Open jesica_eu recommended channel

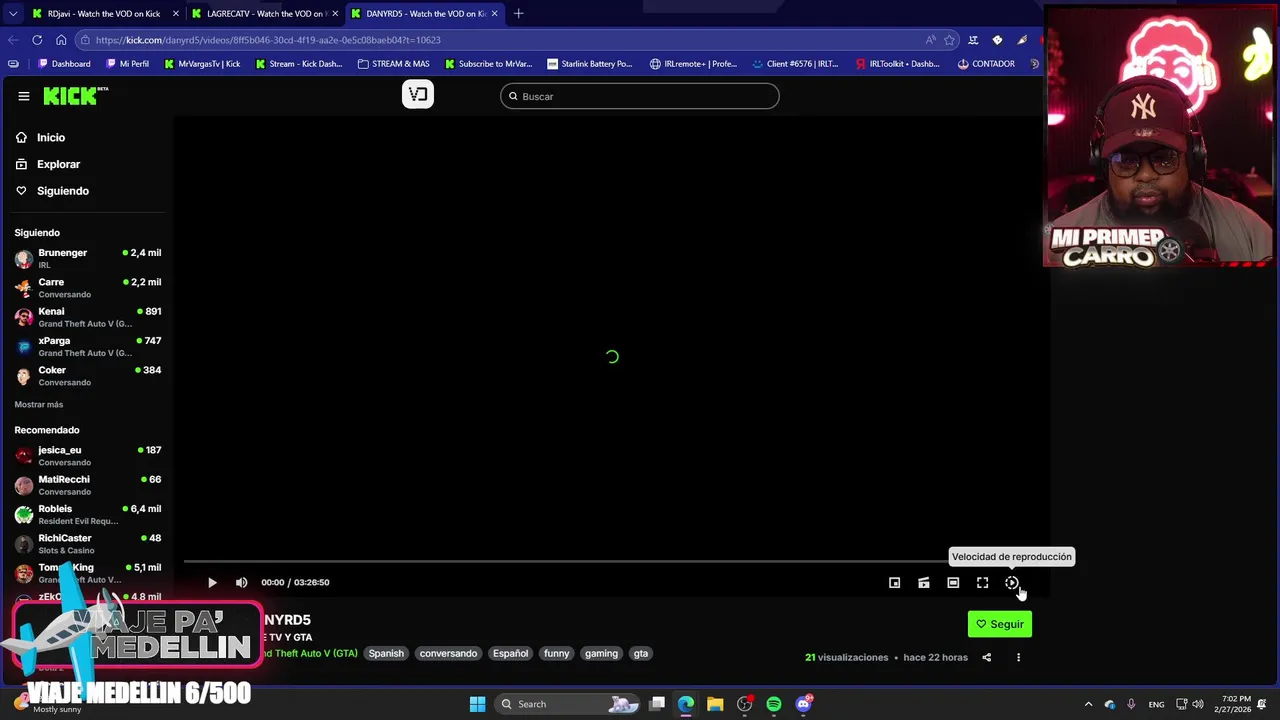tap(88, 455)
